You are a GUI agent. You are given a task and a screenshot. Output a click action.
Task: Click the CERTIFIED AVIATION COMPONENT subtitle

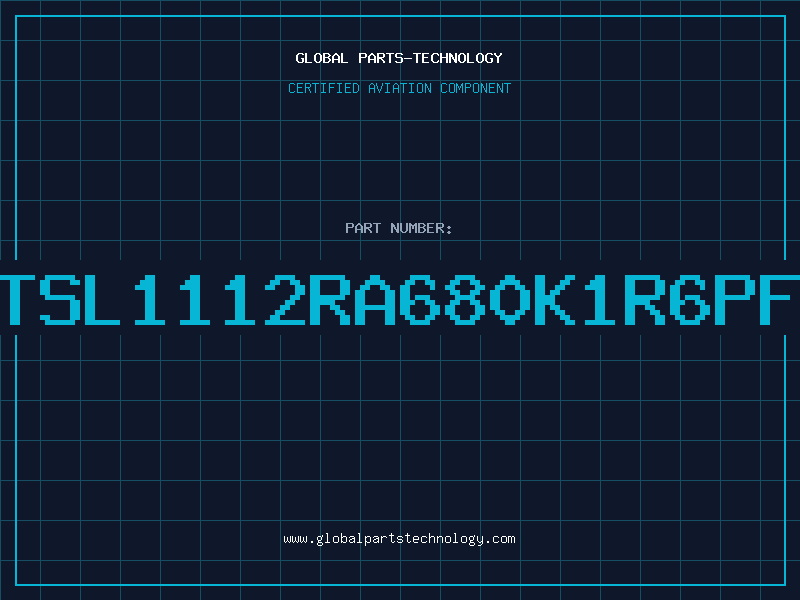[x=399, y=88]
